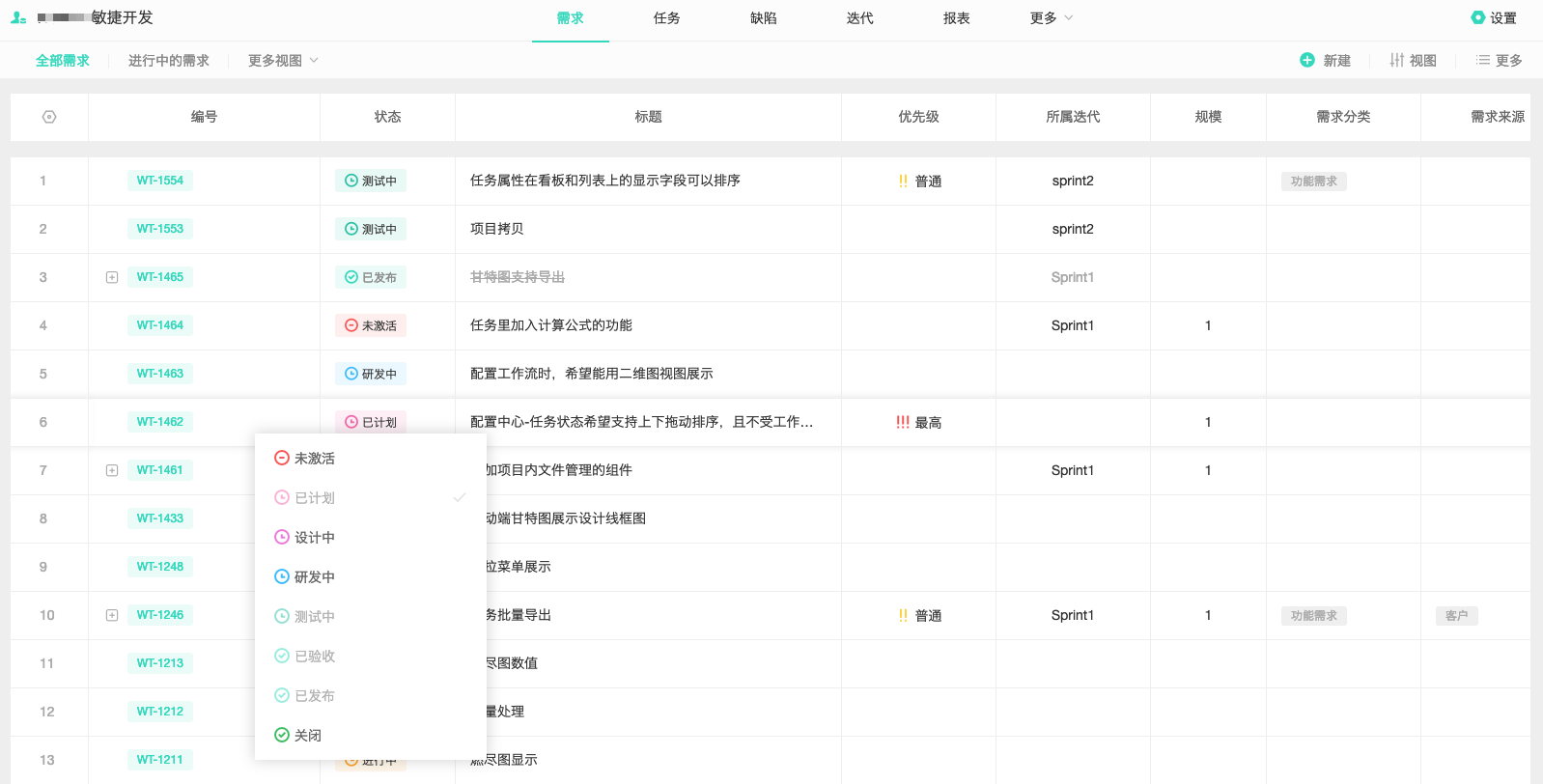Click the 未激活 status badge for WT-1464
The height and width of the screenshot is (784, 1543).
[371, 325]
